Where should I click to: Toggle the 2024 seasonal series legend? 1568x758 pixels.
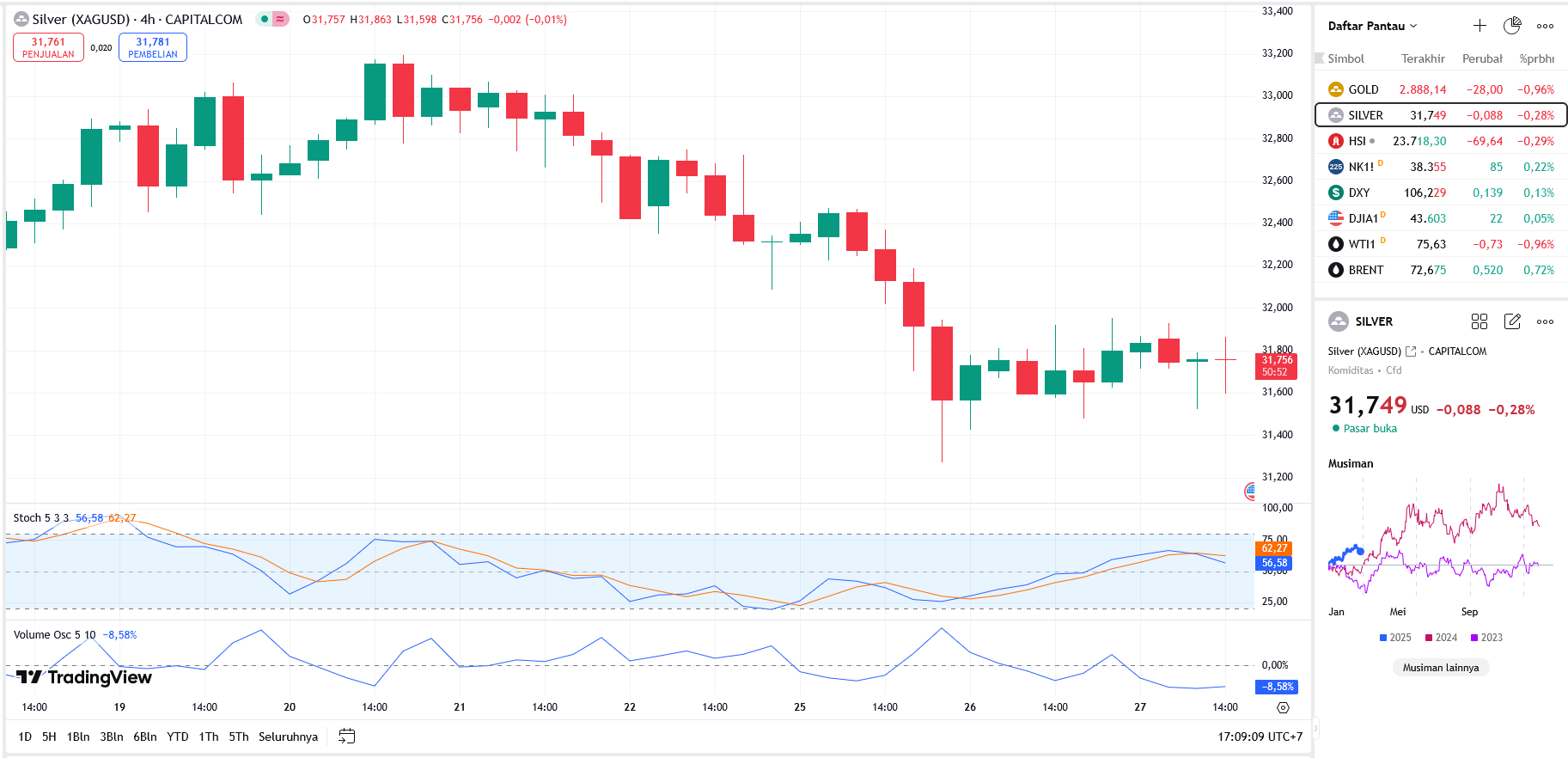pyautogui.click(x=1441, y=638)
